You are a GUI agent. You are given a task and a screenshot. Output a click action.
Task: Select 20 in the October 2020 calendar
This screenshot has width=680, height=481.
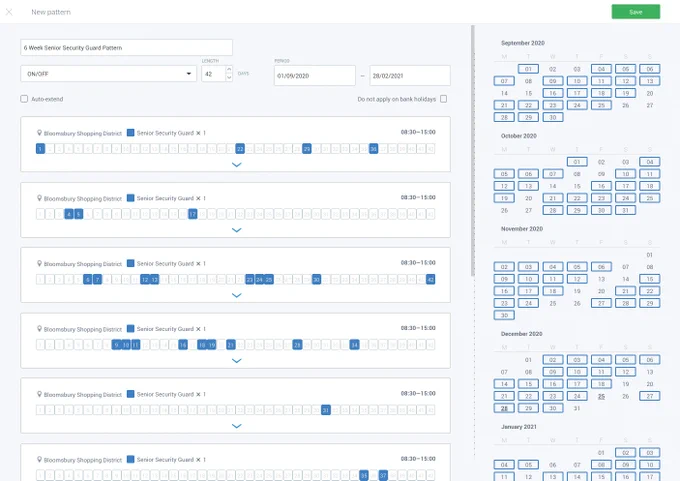[x=528, y=198]
